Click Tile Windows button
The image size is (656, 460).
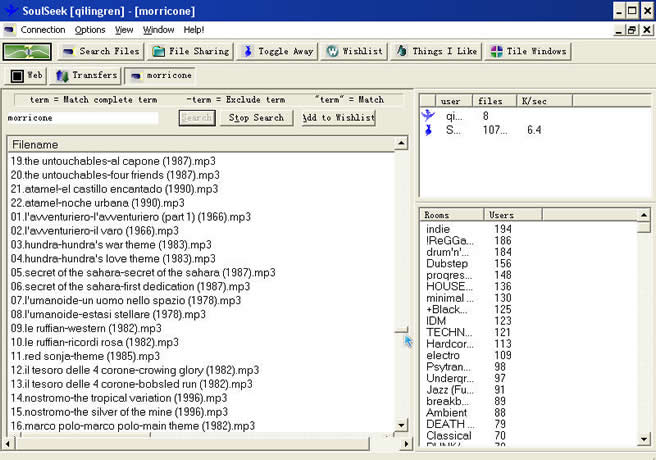528,51
